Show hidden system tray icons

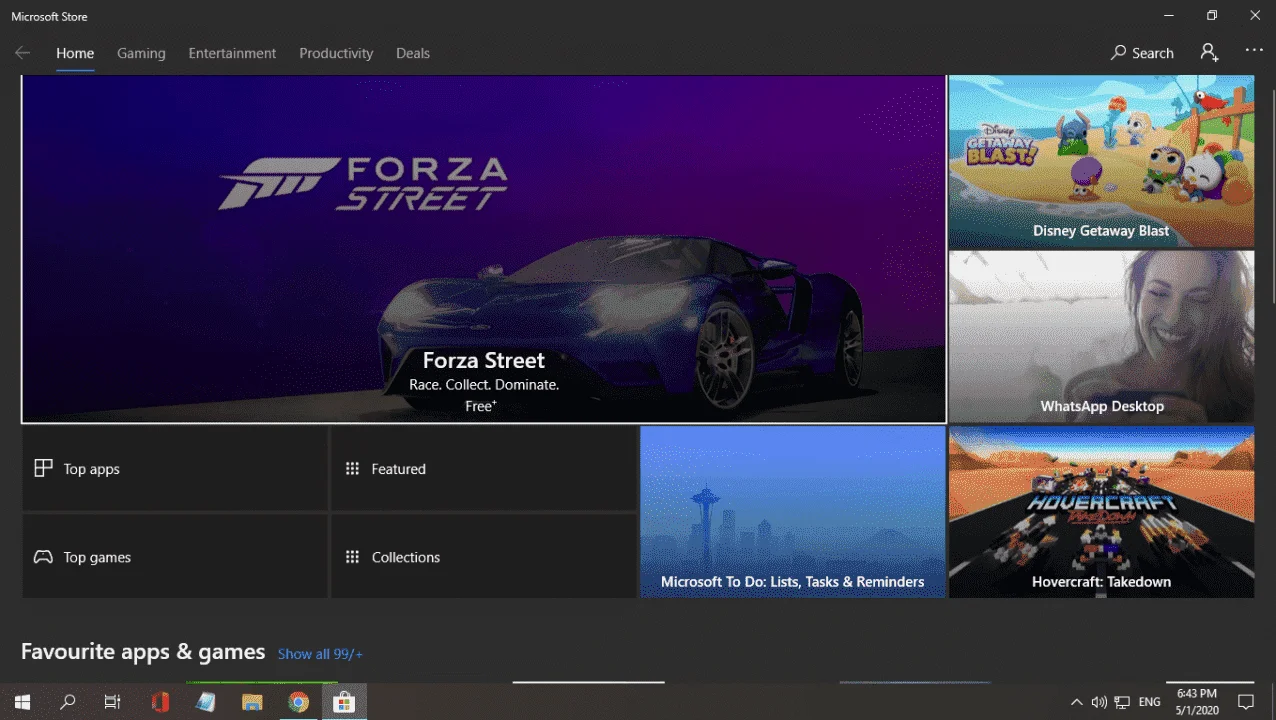[1077, 702]
